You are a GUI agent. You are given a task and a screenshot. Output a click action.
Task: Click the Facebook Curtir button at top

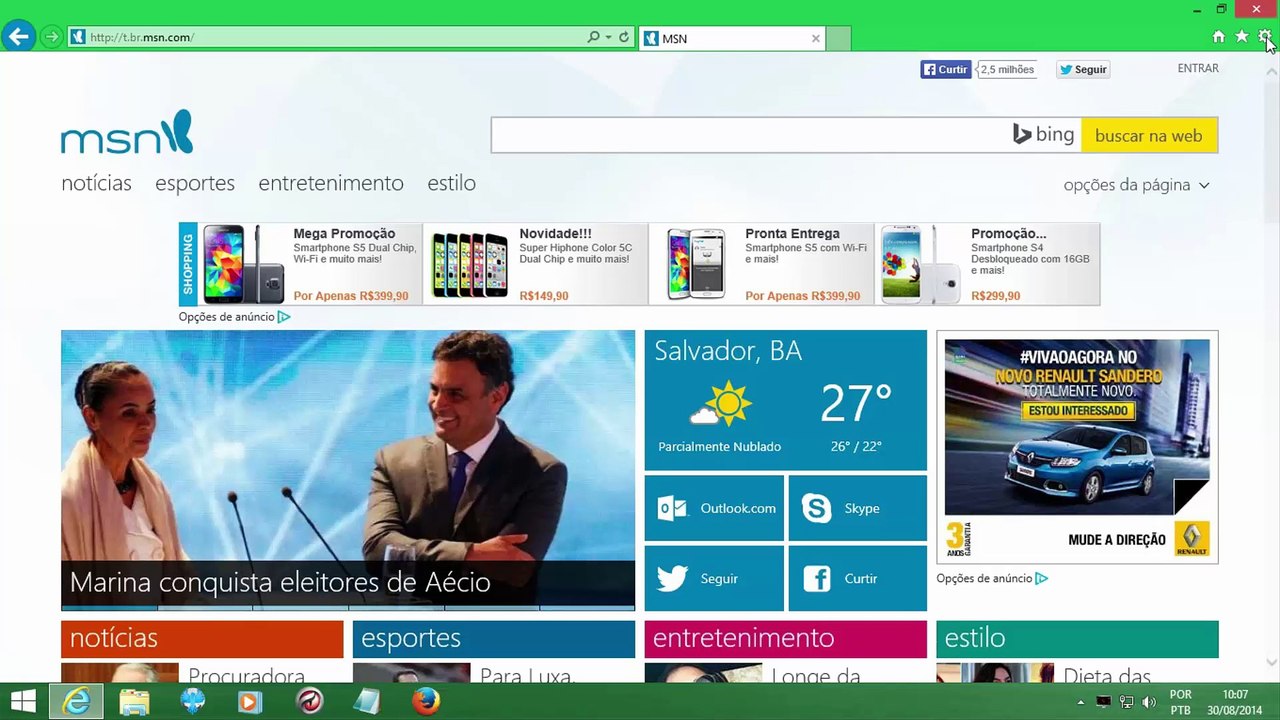tap(945, 69)
